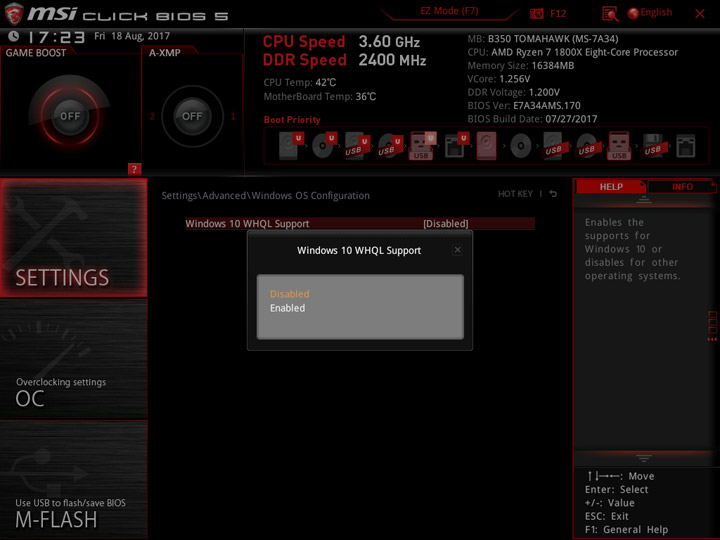This screenshot has width=720, height=540.
Task: Select the legacy USB key boot icon
Action: pyautogui.click(x=619, y=146)
